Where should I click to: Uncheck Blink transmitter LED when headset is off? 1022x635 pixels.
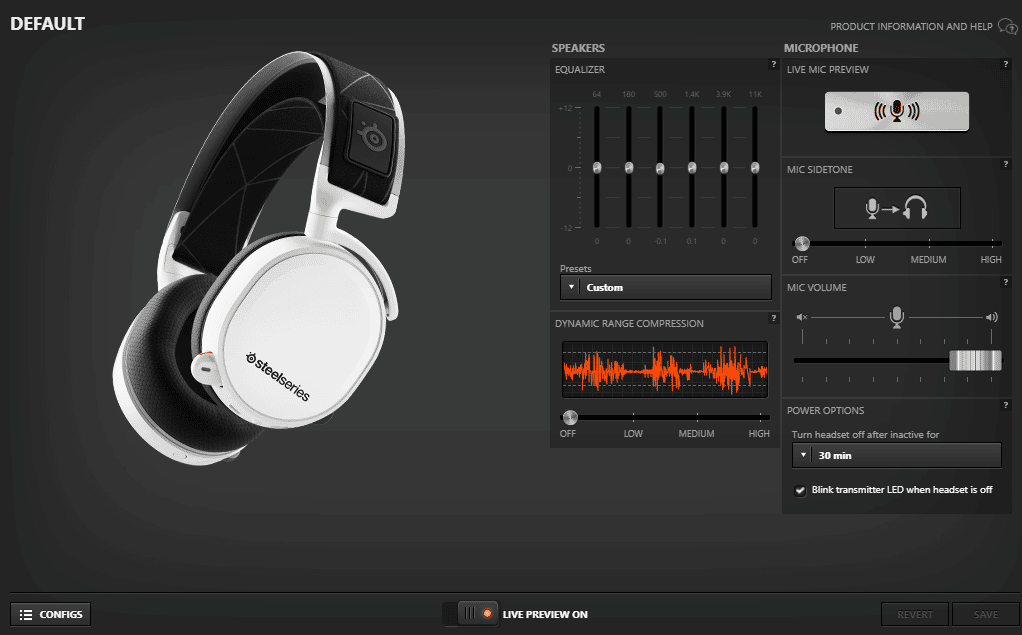click(799, 490)
